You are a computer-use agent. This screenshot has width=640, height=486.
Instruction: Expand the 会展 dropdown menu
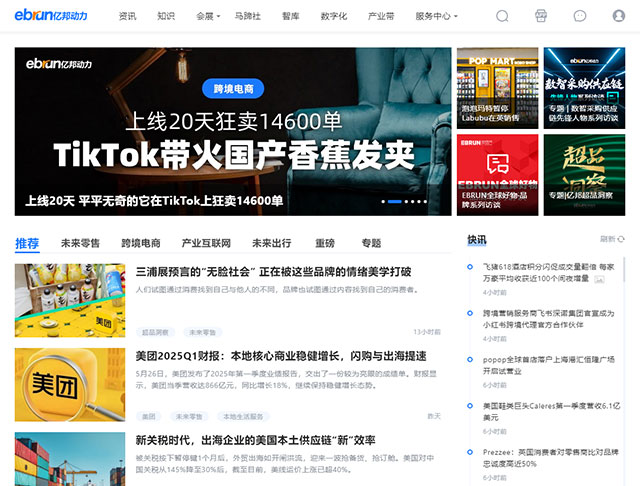[208, 16]
